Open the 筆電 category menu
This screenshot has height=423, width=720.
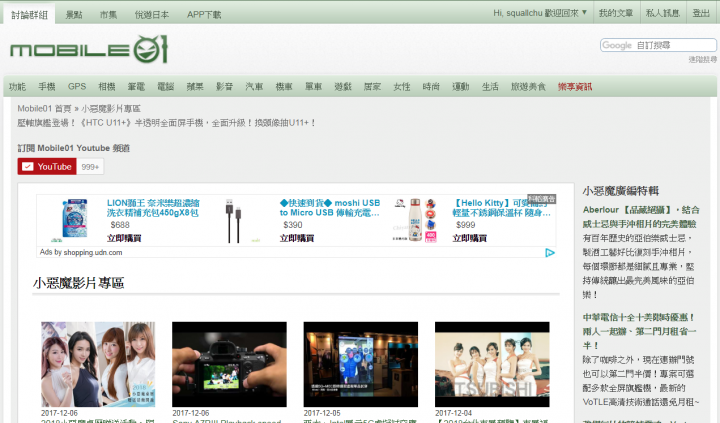point(136,86)
